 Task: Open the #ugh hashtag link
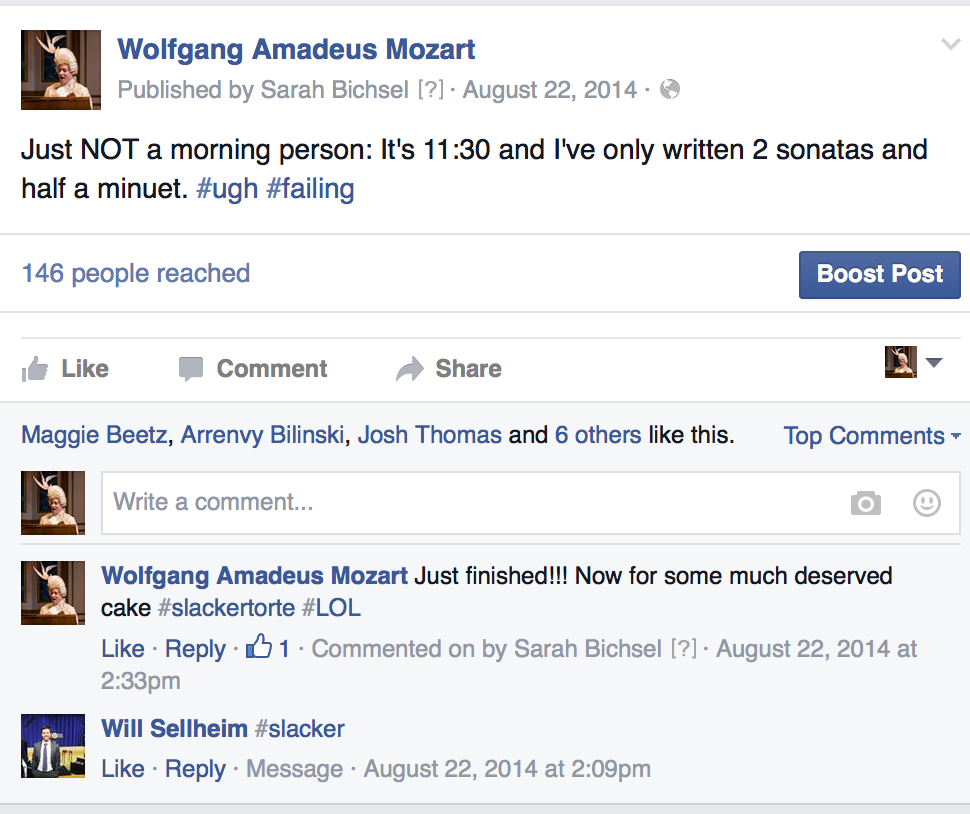227,189
